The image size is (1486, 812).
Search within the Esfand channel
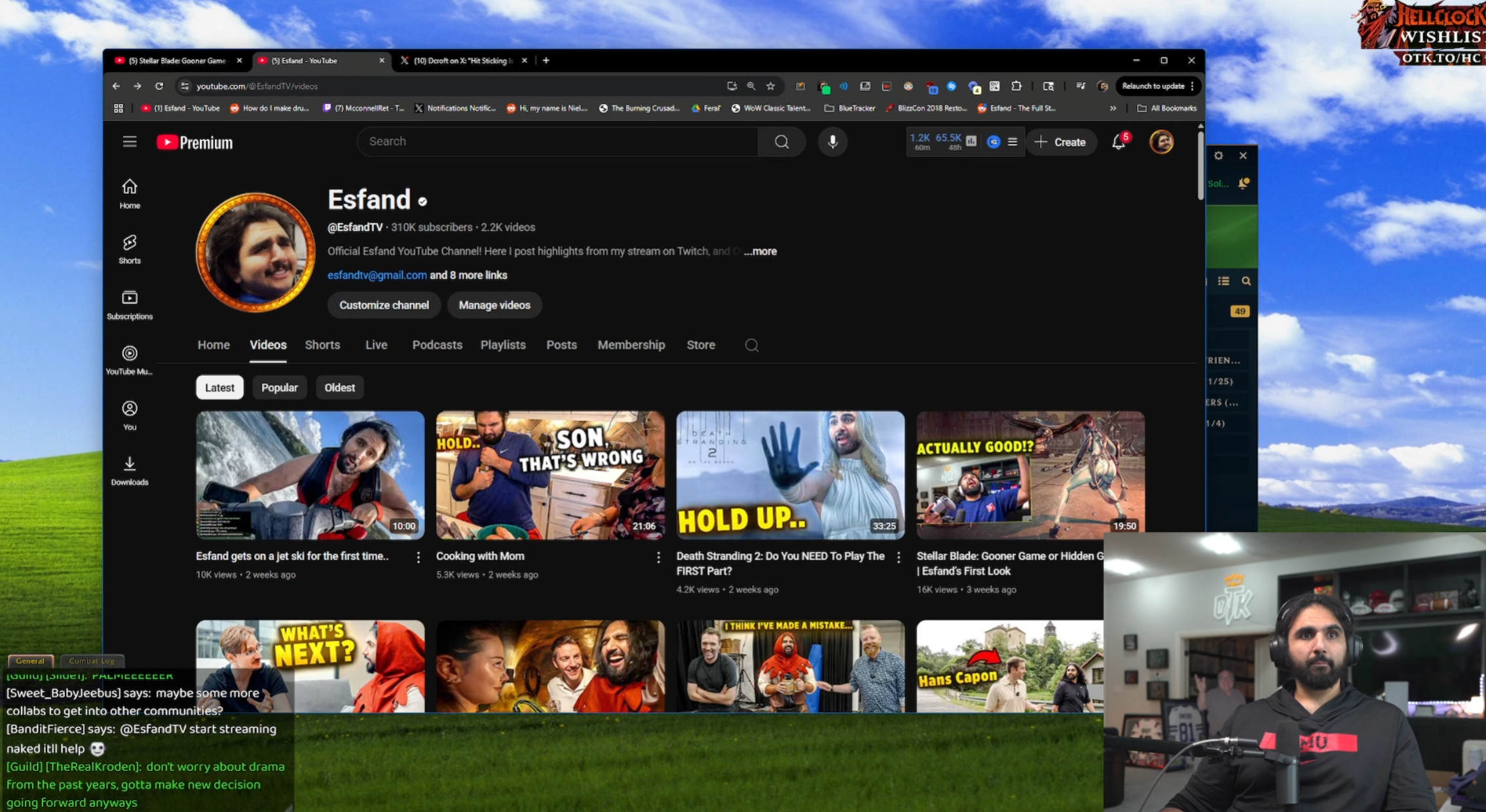[x=751, y=345]
